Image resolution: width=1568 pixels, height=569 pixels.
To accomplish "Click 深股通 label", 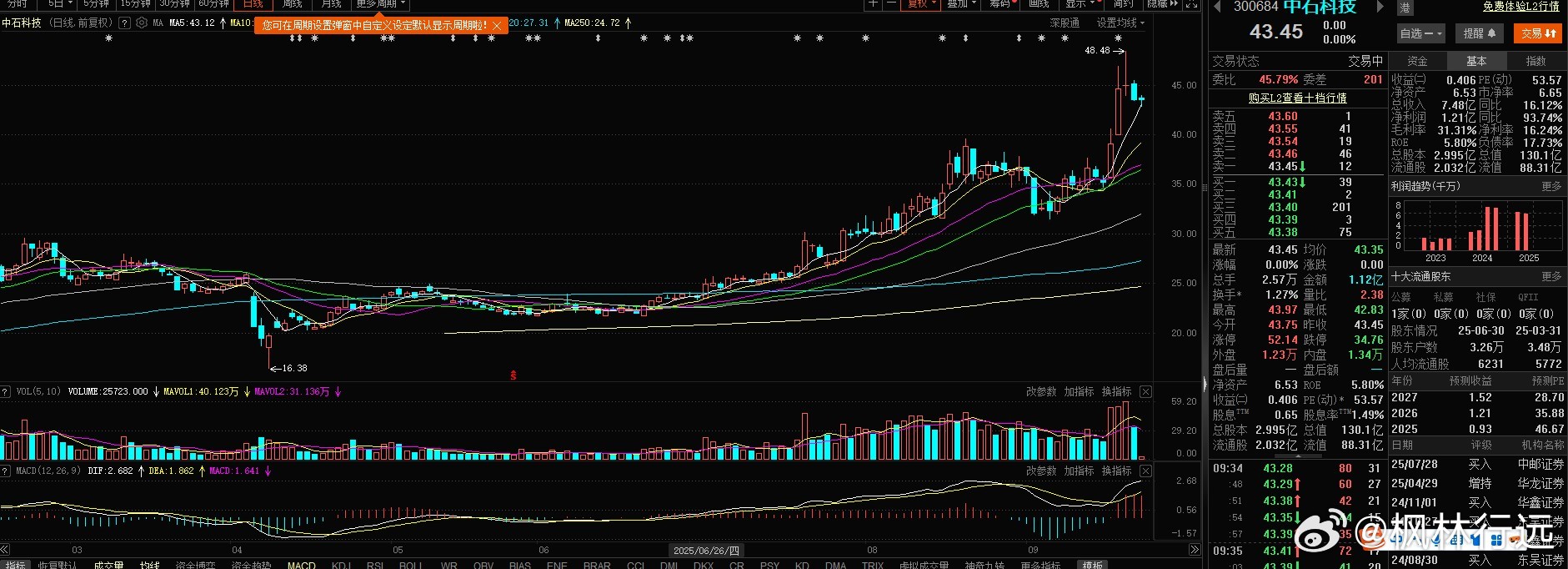I will pyautogui.click(x=1065, y=23).
